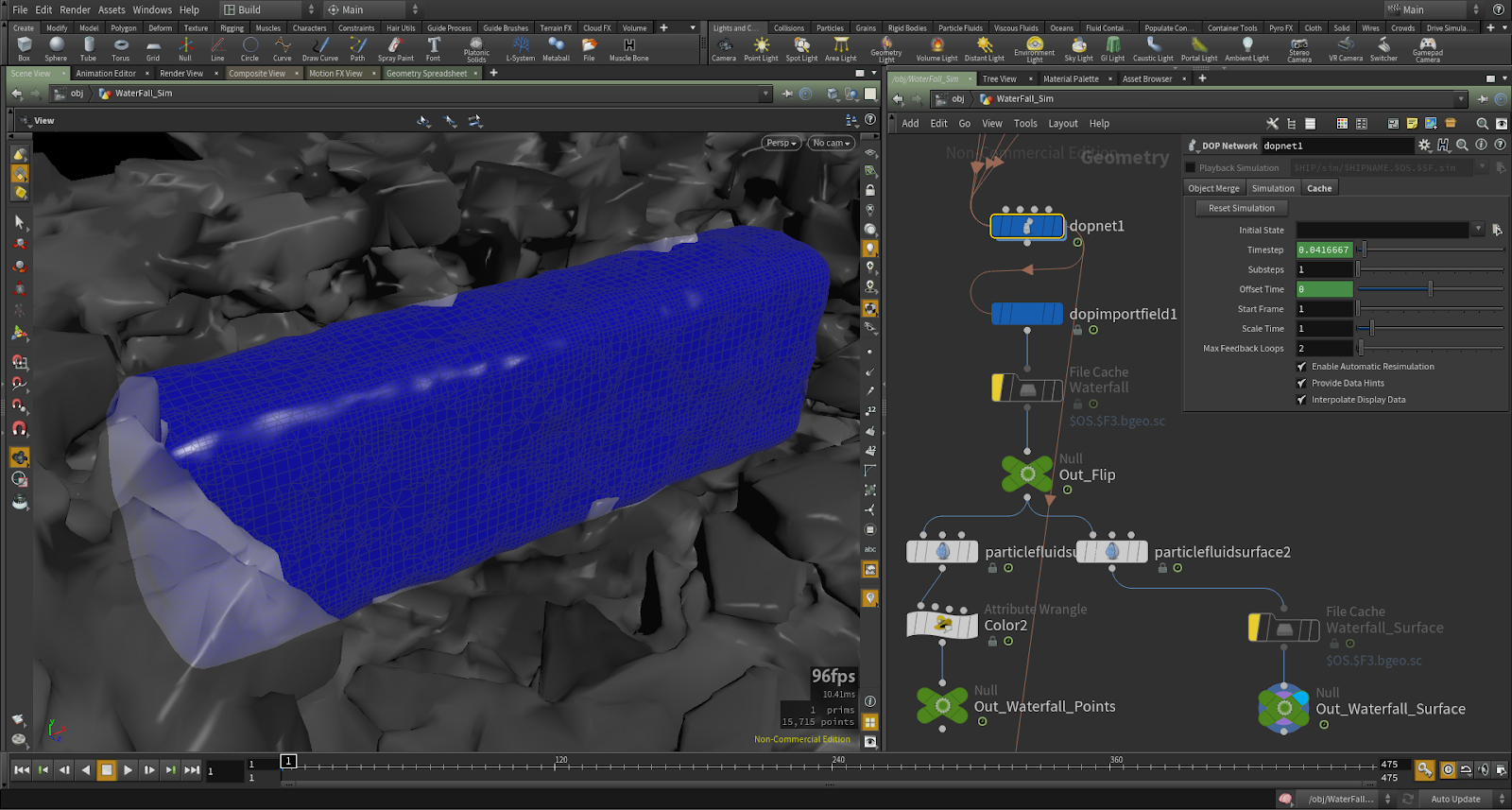The height and width of the screenshot is (810, 1512).
Task: Select the dopnet1 node icon
Action: click(x=1027, y=226)
